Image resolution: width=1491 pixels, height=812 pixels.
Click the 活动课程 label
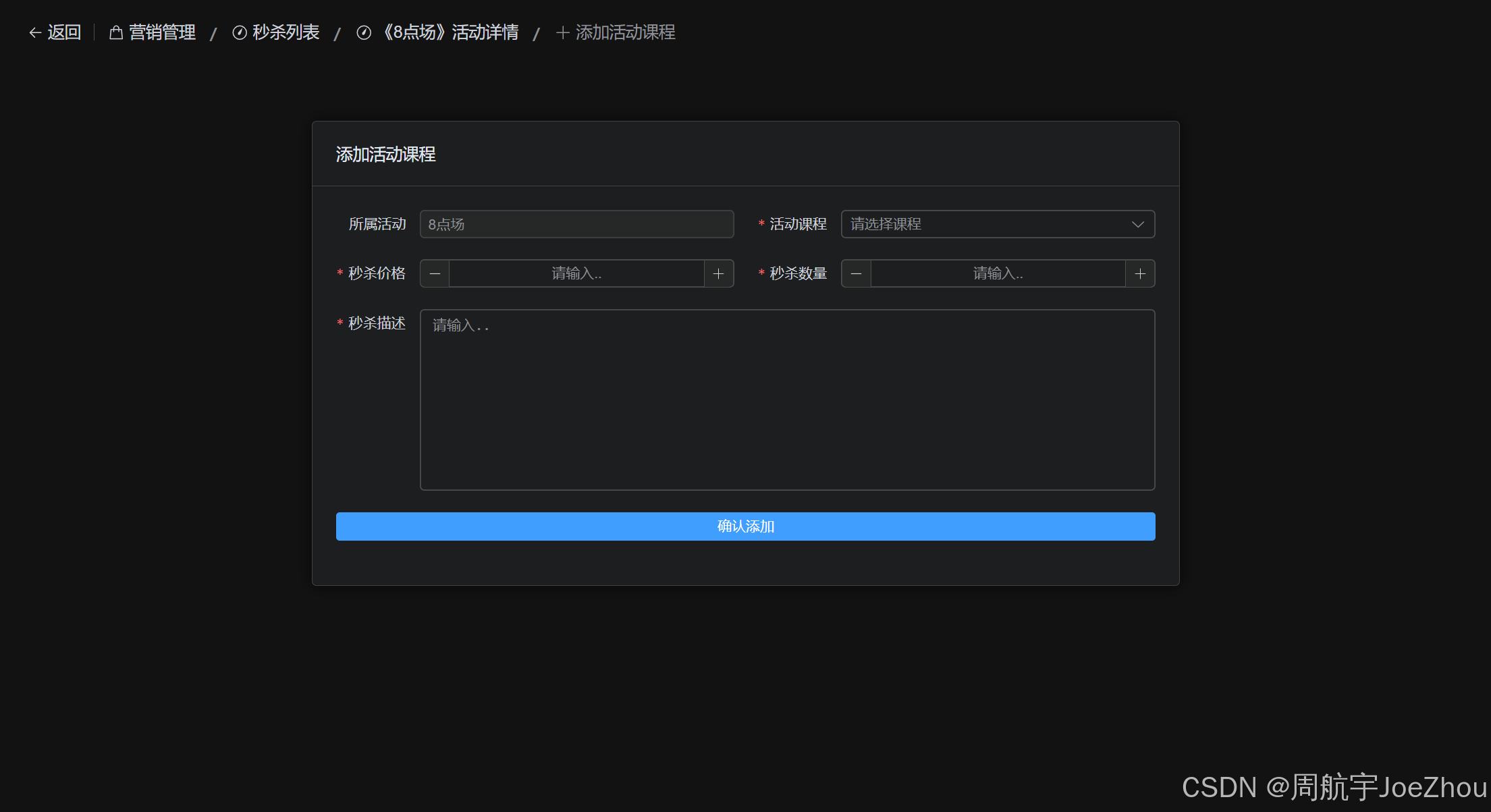798,224
